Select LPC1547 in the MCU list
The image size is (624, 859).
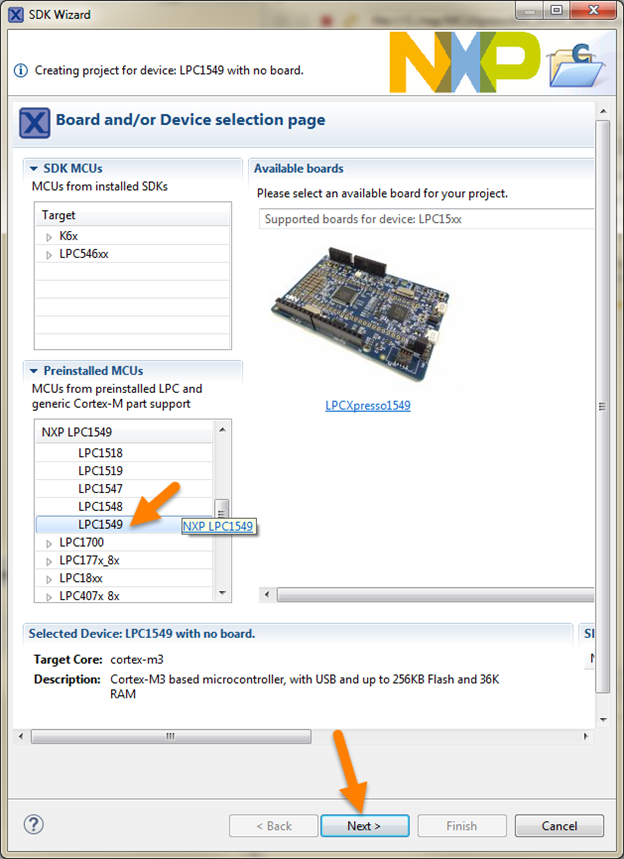coord(124,489)
